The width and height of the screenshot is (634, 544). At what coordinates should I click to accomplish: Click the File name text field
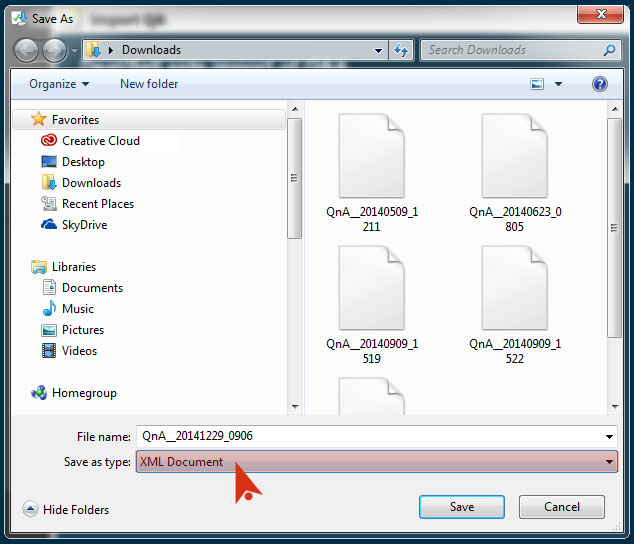click(x=370, y=437)
